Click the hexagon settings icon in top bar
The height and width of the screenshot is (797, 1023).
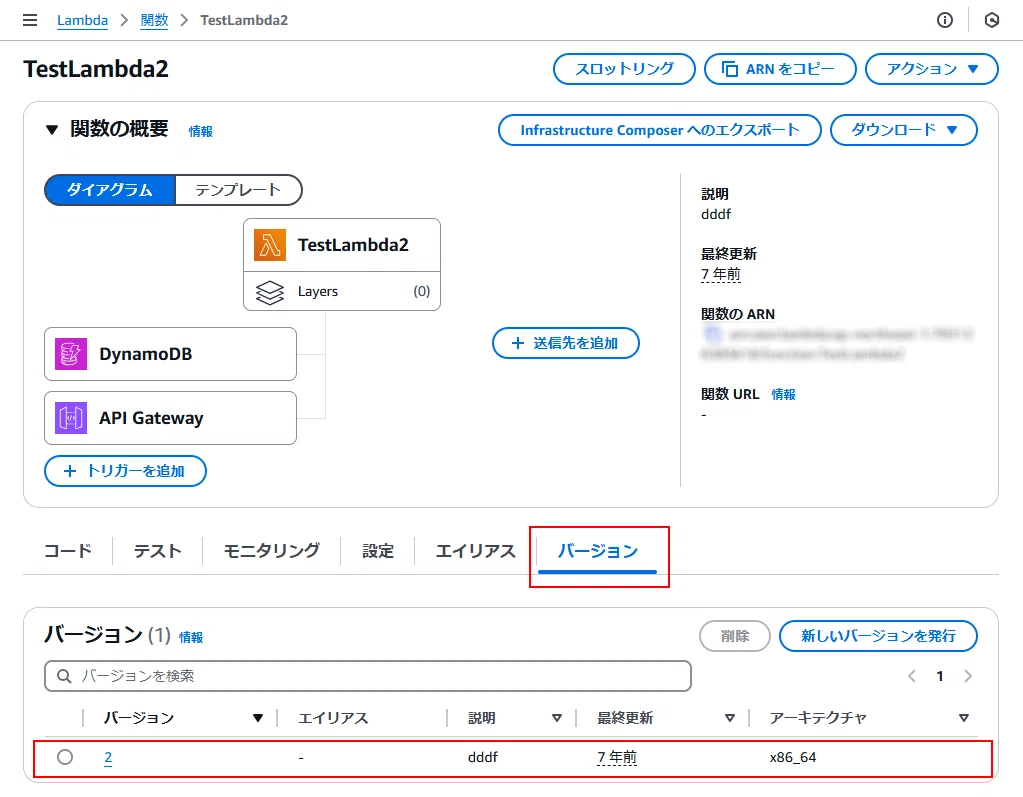point(992,20)
